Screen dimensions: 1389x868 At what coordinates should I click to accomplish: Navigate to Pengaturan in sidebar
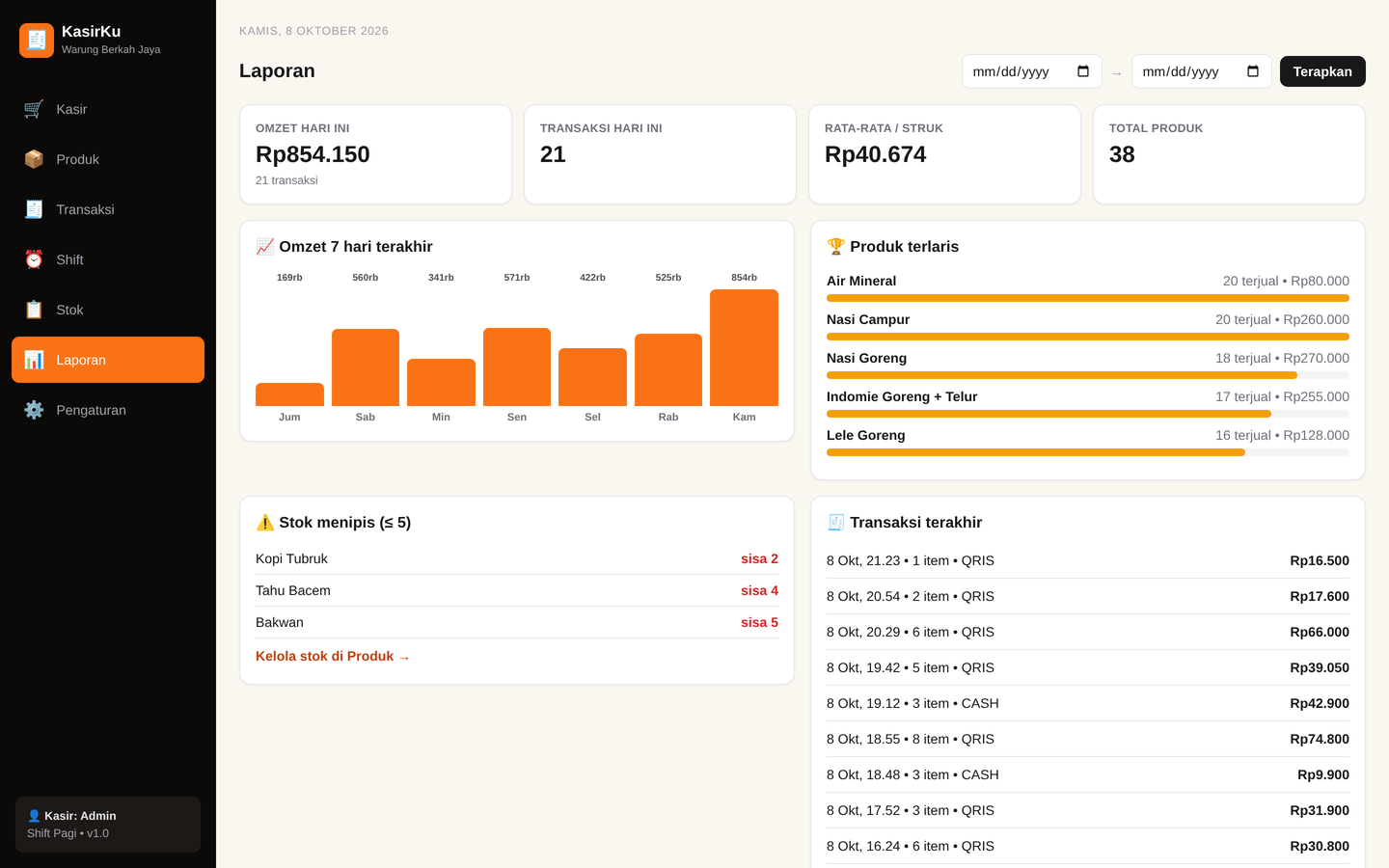click(x=108, y=410)
